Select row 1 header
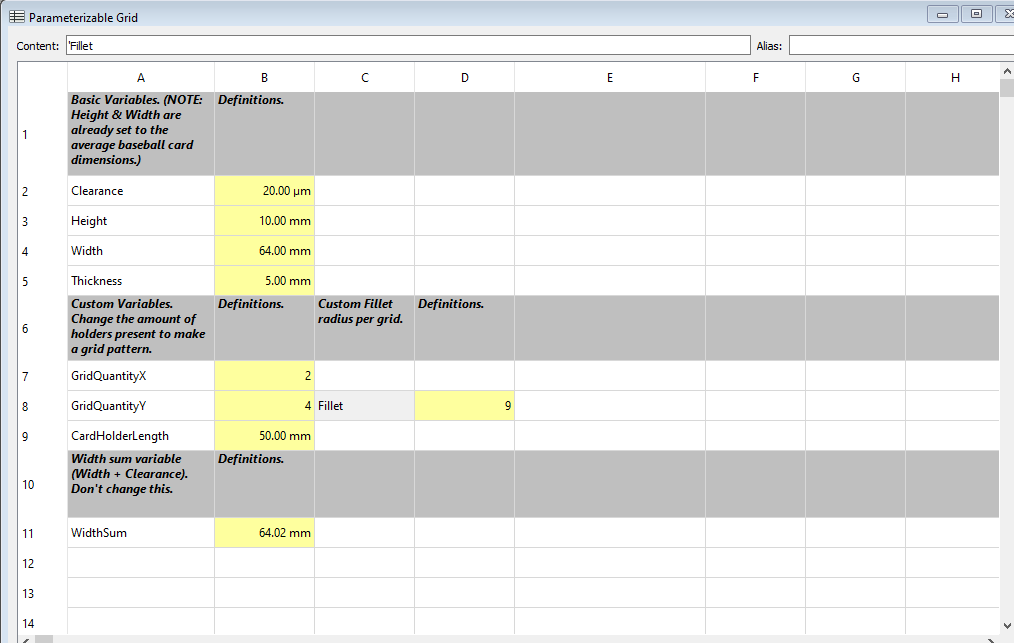 pyautogui.click(x=43, y=134)
